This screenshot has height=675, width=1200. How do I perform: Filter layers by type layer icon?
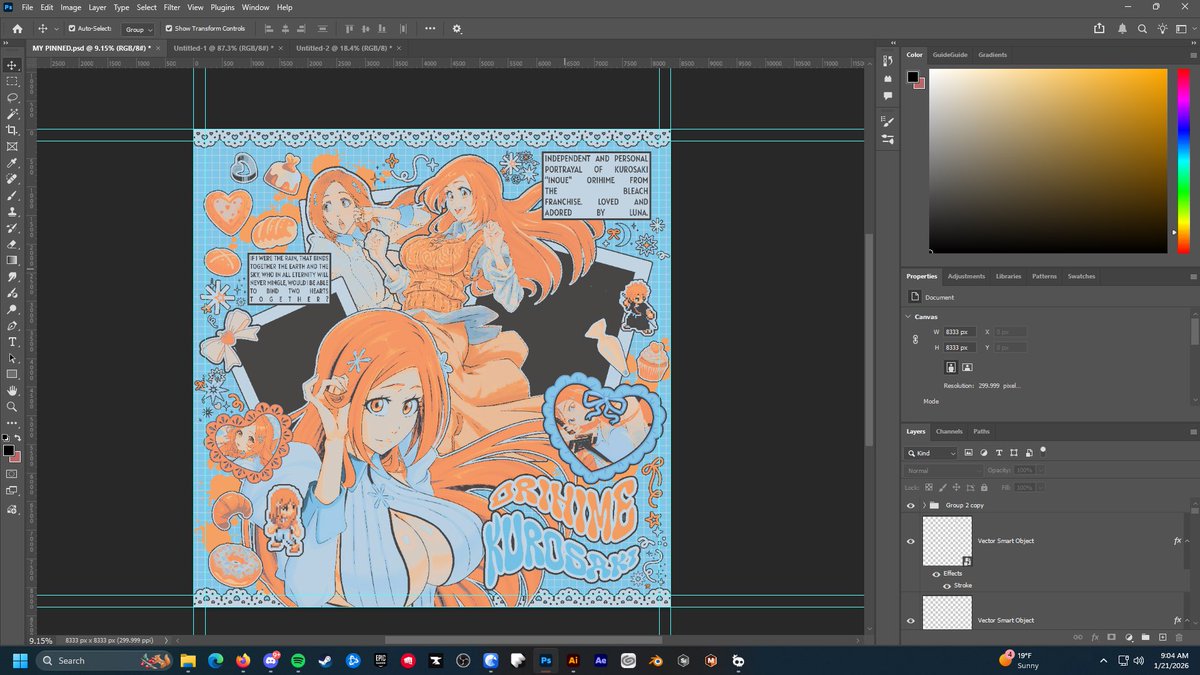(x=998, y=453)
